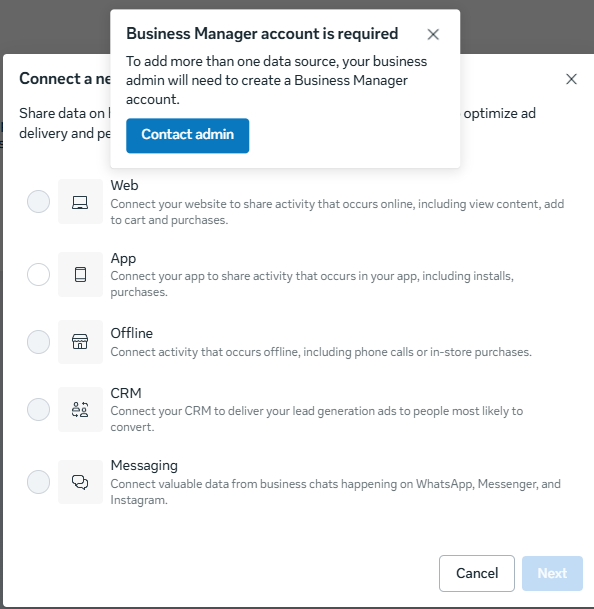Select the Web radio button
The width and height of the screenshot is (594, 609).
38,202
